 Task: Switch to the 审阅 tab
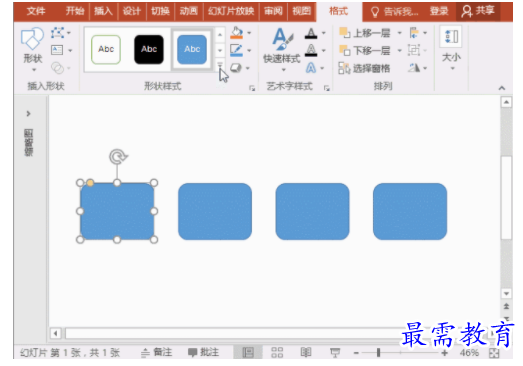(273, 11)
